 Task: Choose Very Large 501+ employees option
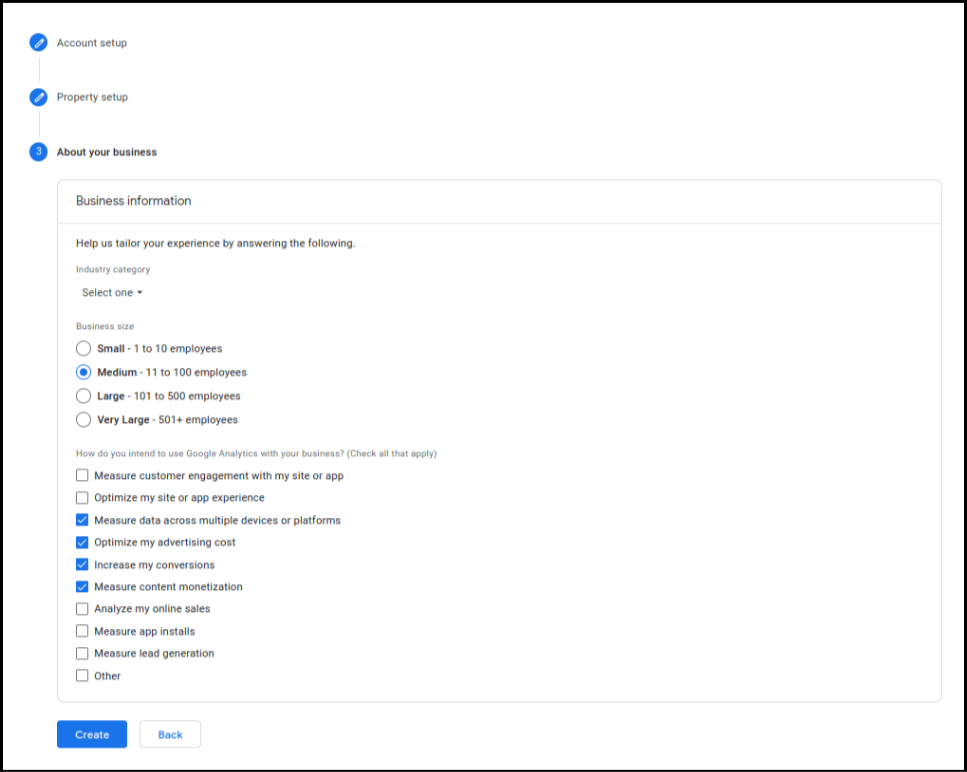(x=83, y=420)
